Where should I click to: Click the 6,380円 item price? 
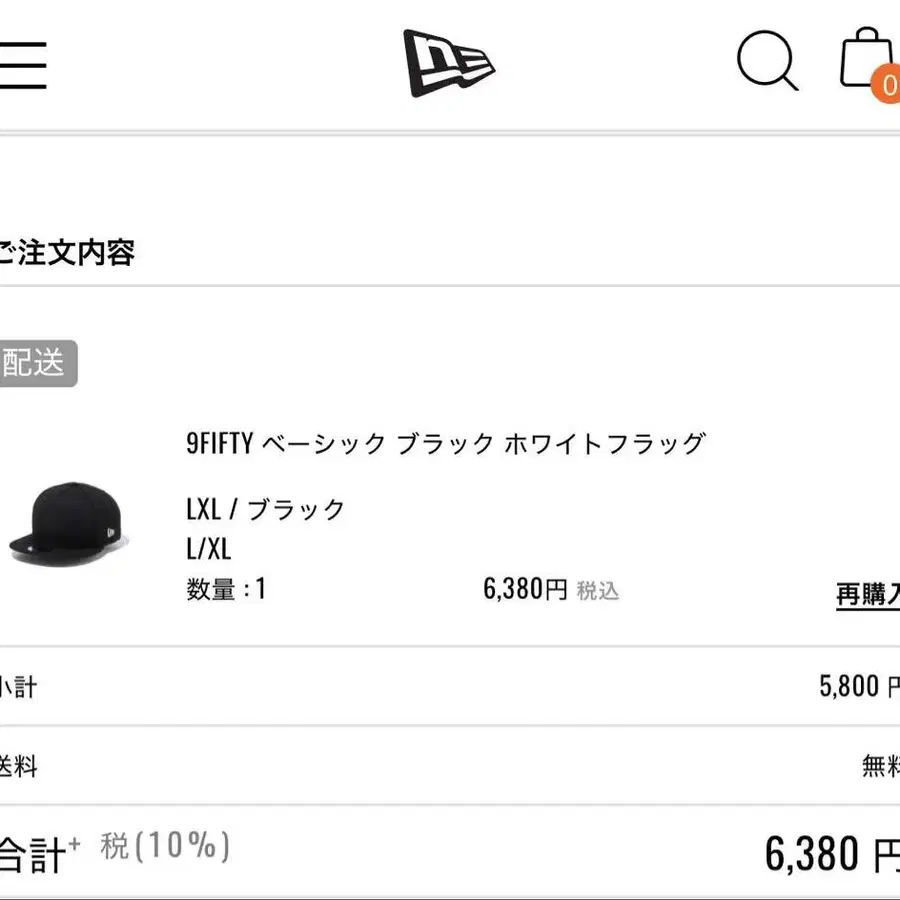pyautogui.click(x=525, y=589)
